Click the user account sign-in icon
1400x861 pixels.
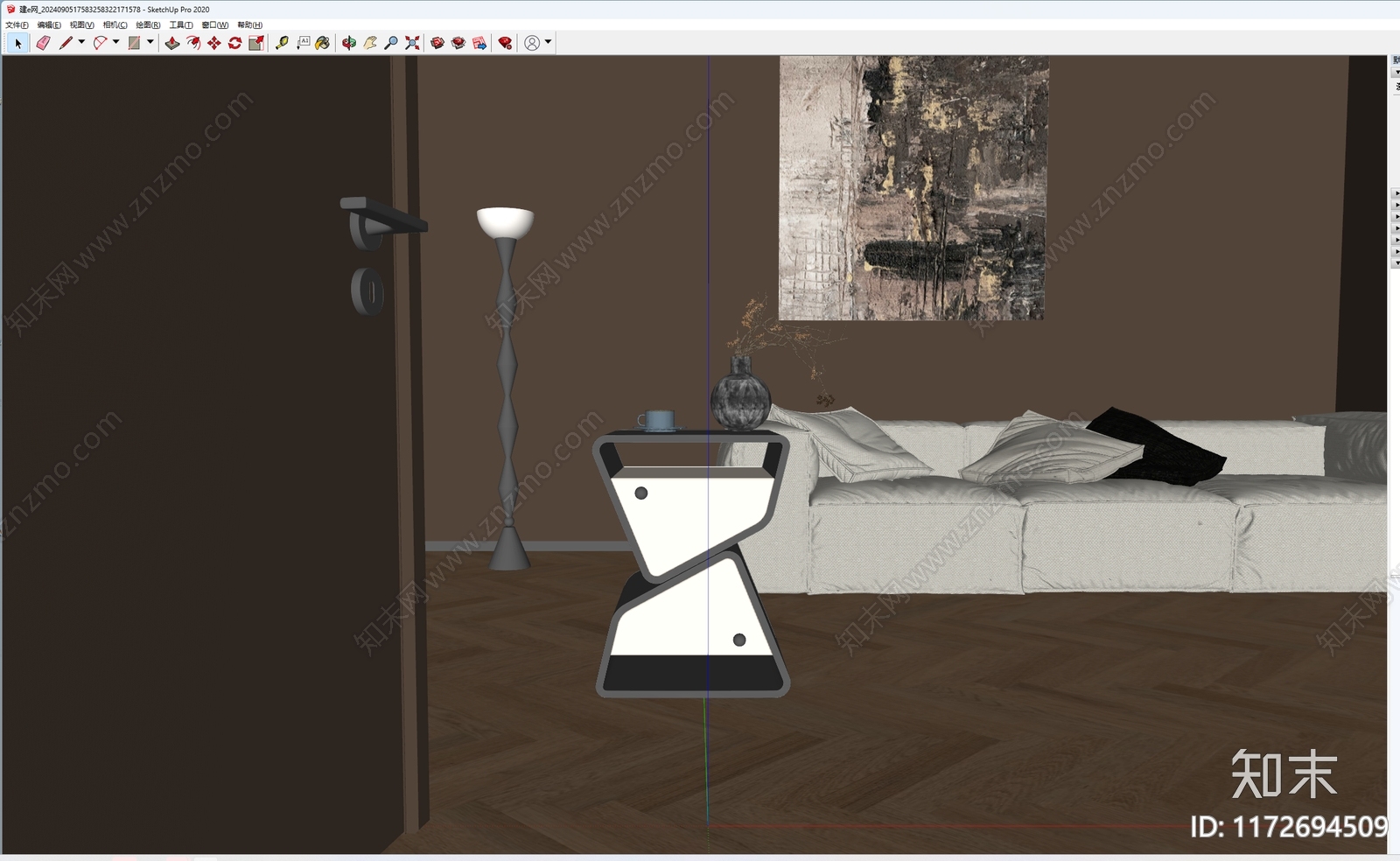pyautogui.click(x=532, y=43)
